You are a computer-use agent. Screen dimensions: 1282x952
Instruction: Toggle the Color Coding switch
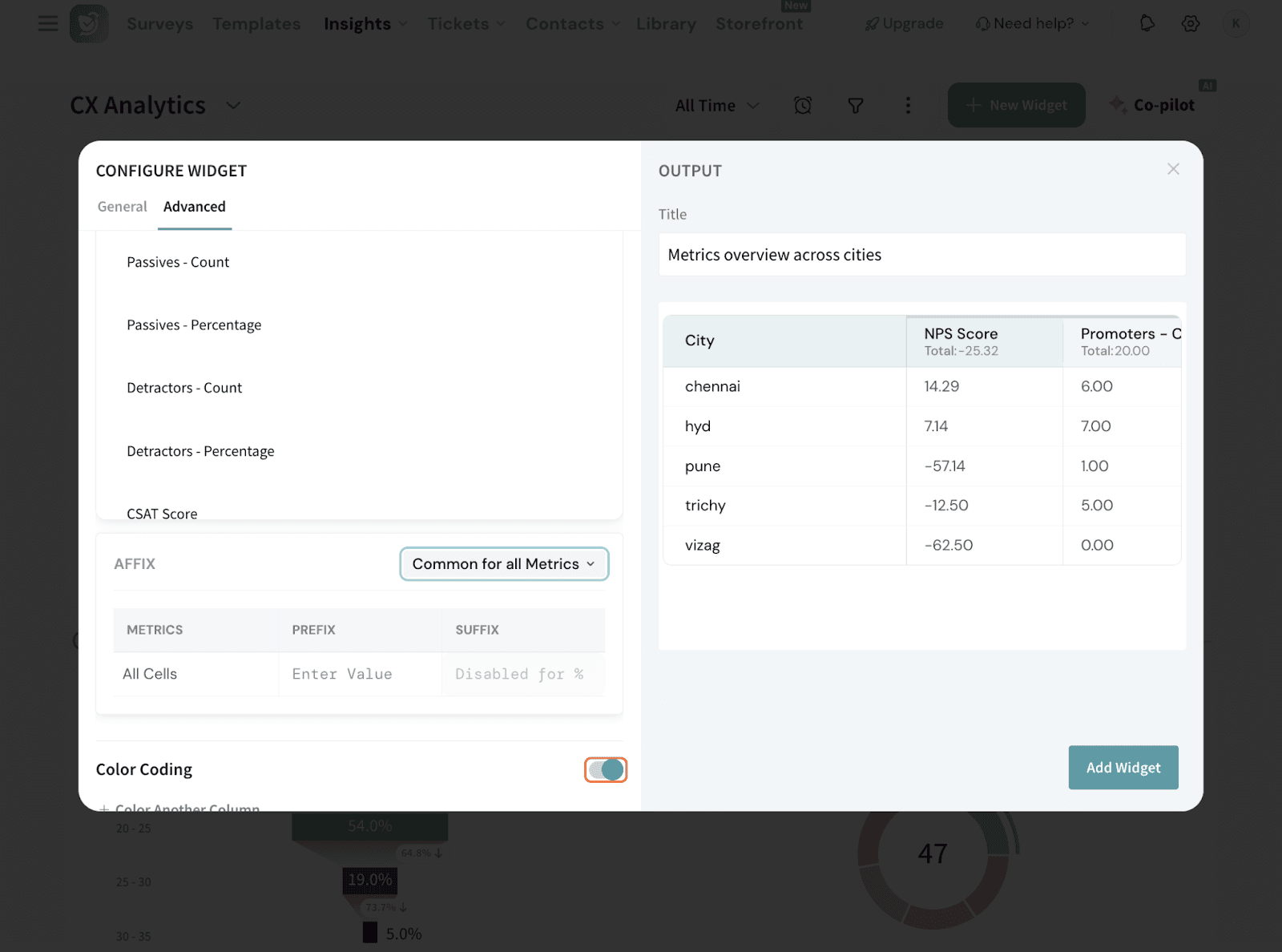pyautogui.click(x=606, y=770)
